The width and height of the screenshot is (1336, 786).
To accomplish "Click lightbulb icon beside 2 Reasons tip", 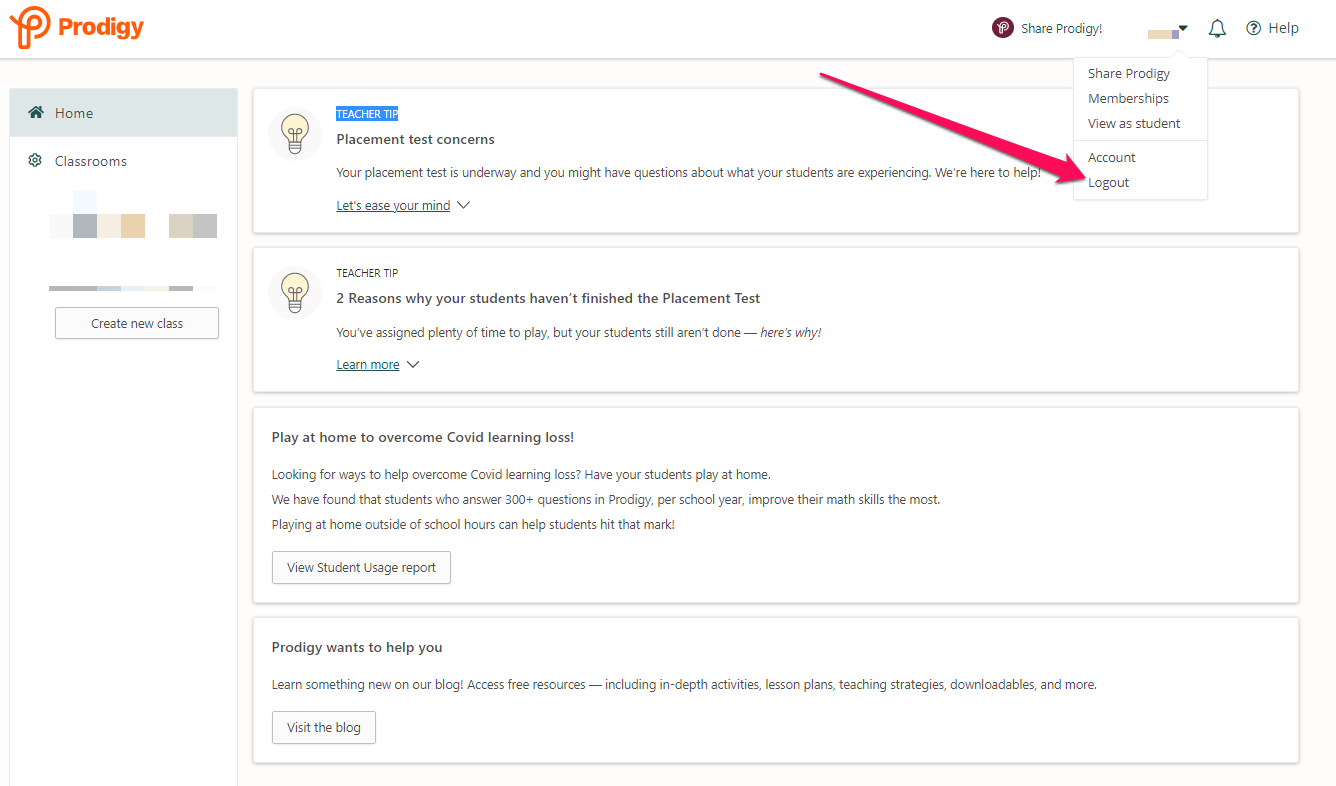I will 295,293.
